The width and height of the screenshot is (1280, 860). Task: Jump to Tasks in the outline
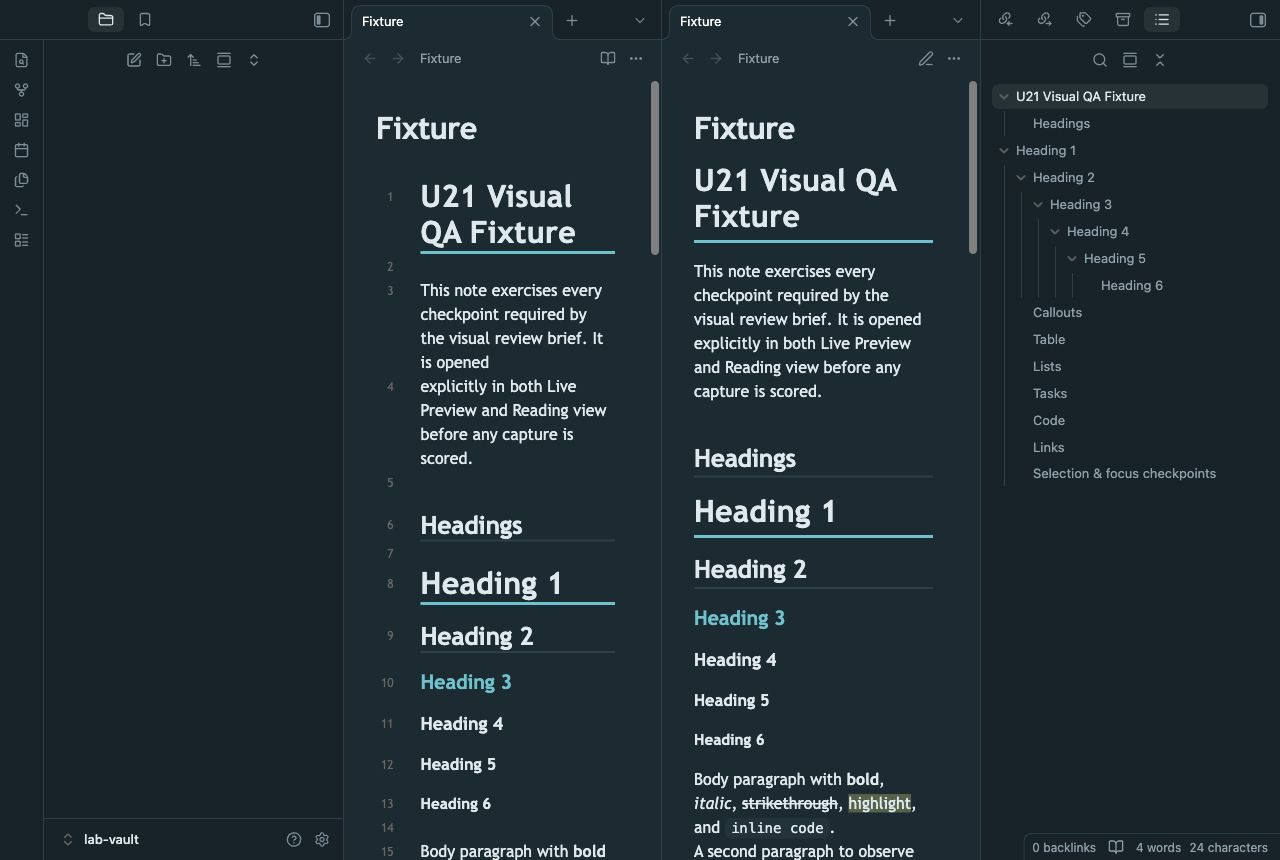tap(1050, 394)
